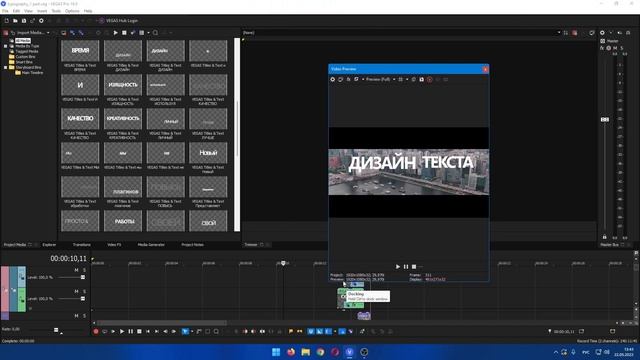This screenshot has height=360, width=640.
Task: Open the Options menu
Action: coord(72,11)
